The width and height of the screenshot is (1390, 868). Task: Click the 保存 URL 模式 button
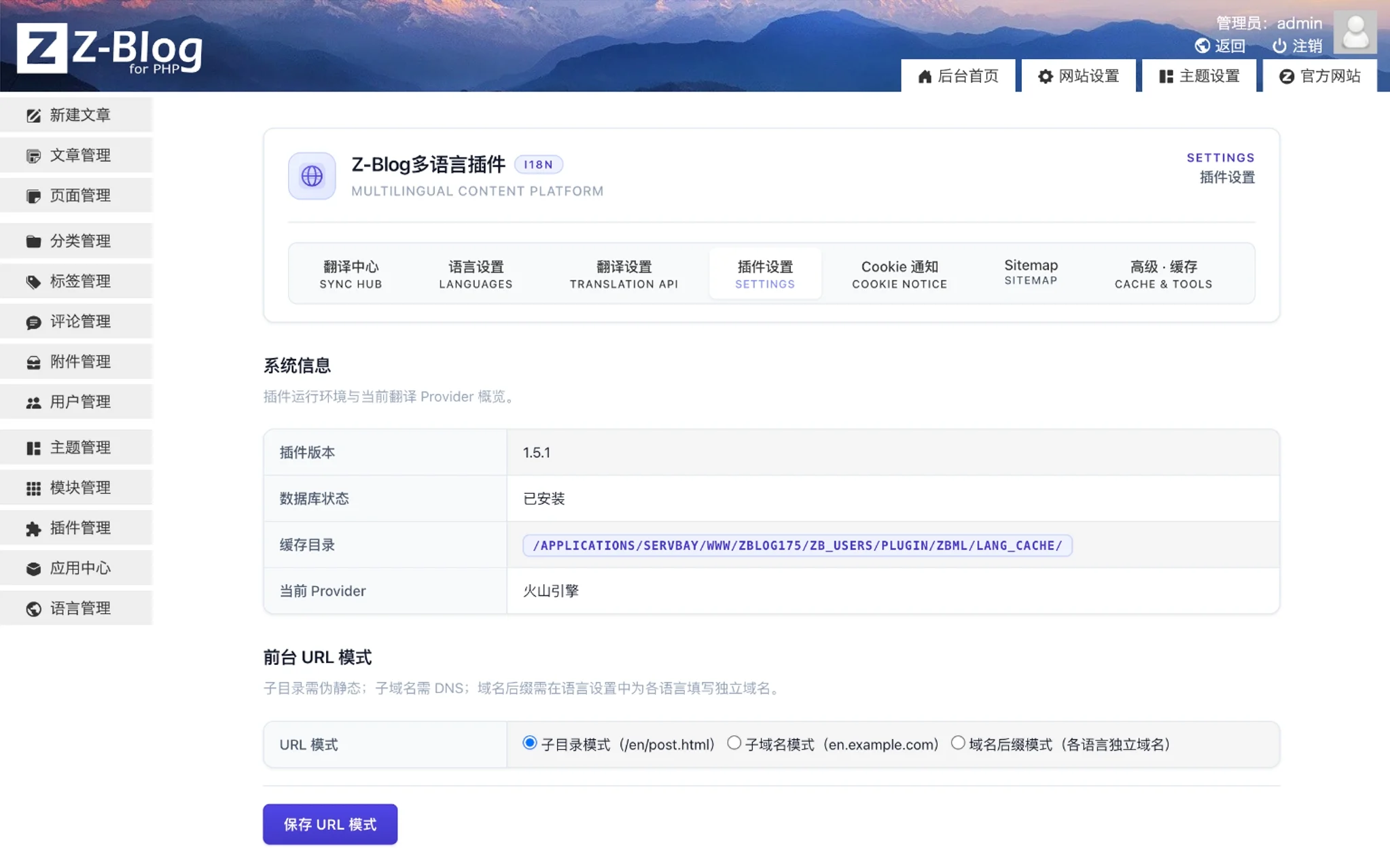330,824
